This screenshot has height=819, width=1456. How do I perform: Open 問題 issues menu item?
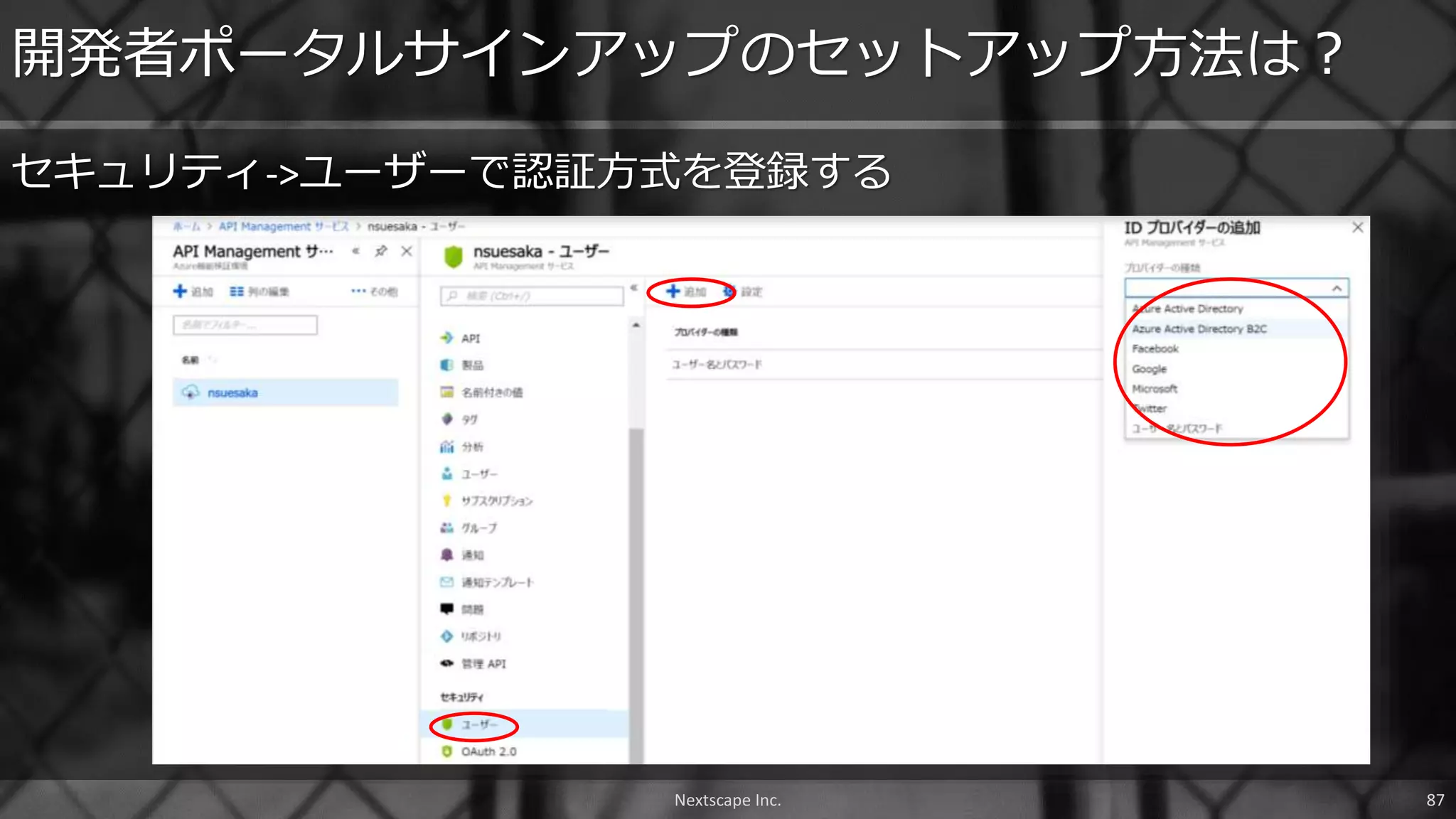(x=462, y=609)
